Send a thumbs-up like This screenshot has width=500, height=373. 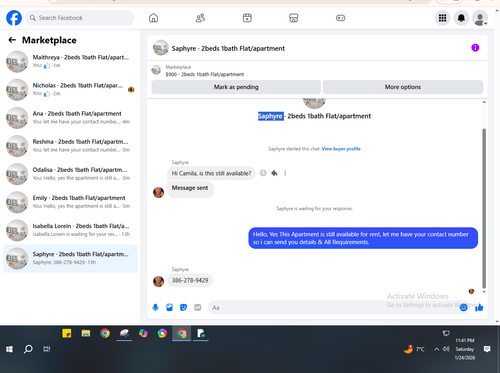pos(479,307)
